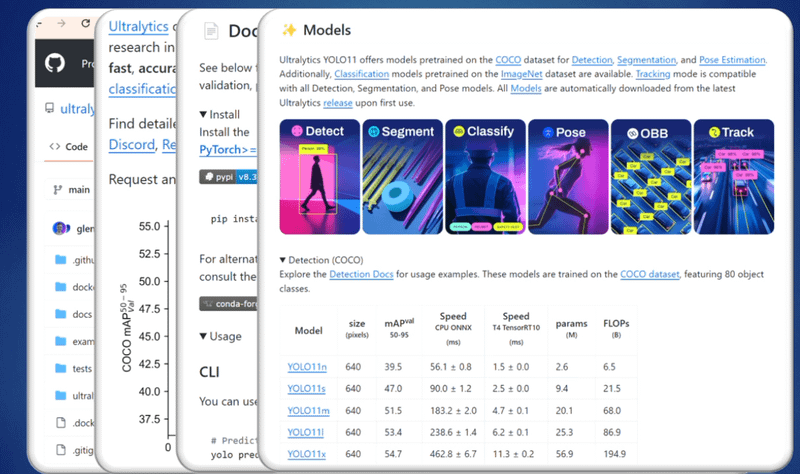This screenshot has height=474, width=800.
Task: Click the tests folder icon
Action: pos(59,369)
